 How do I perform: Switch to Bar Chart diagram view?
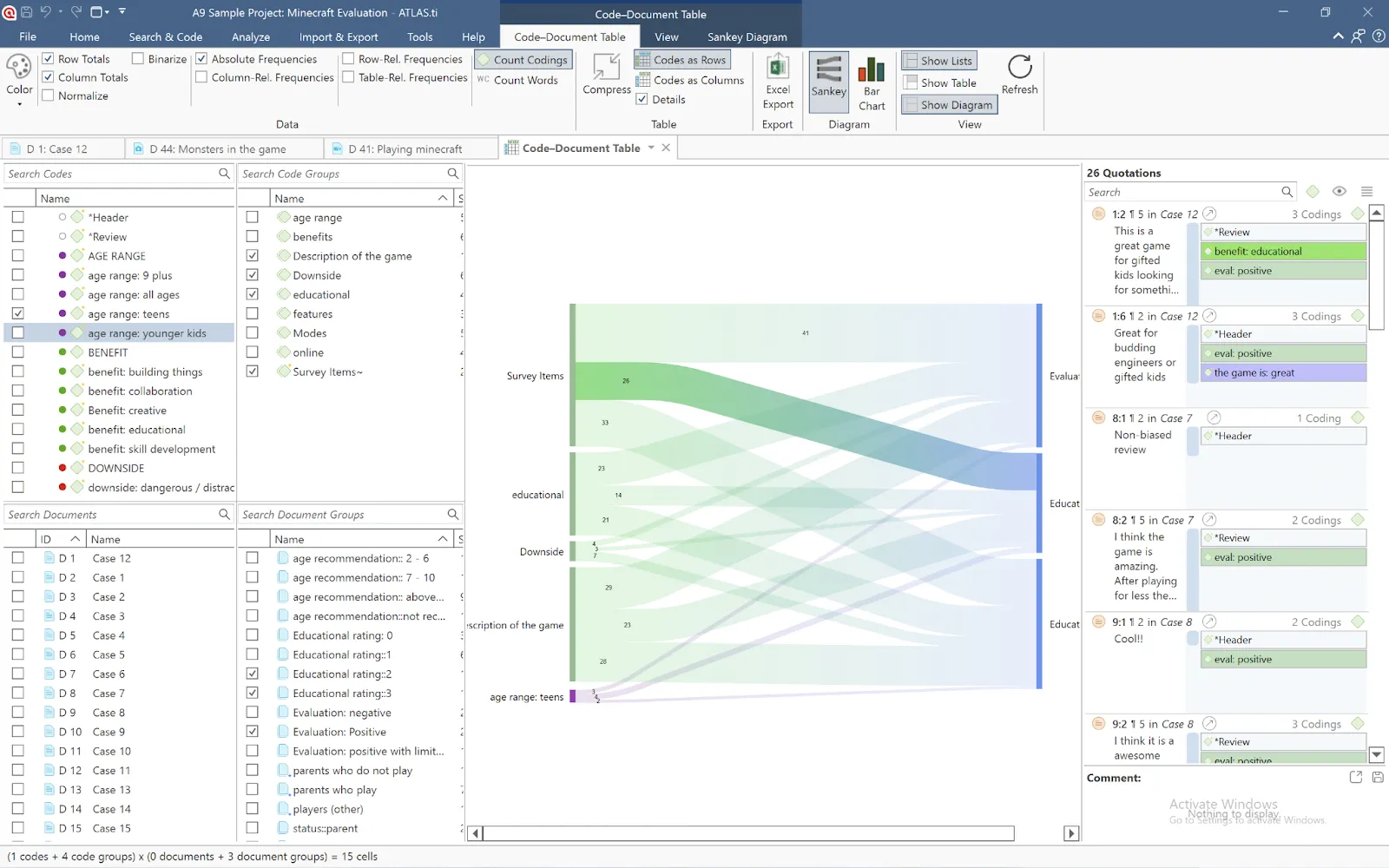[871, 81]
